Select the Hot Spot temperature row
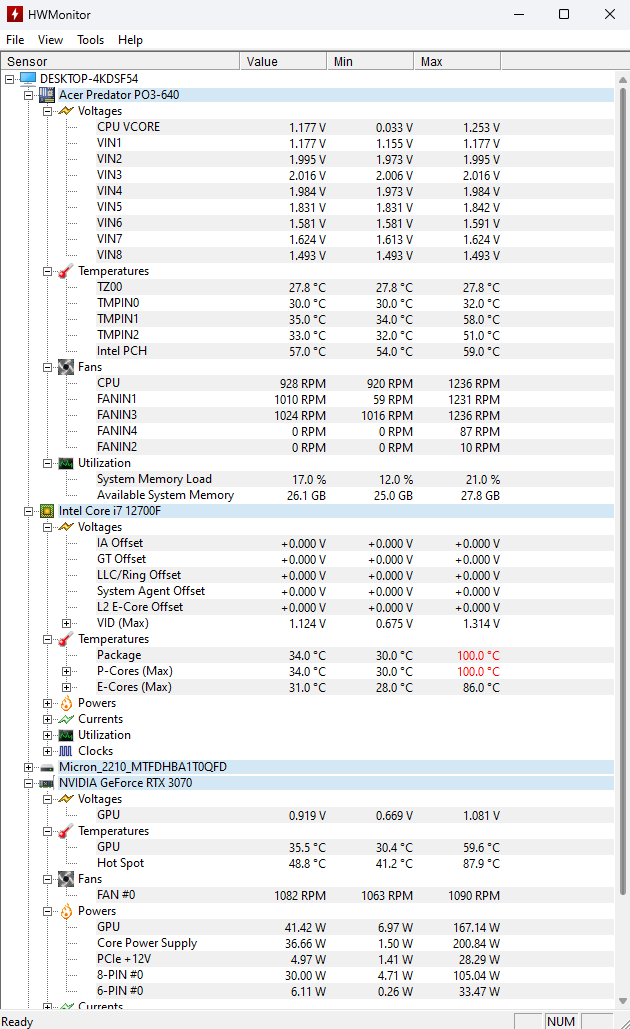The height and width of the screenshot is (1029, 630). [x=354, y=864]
